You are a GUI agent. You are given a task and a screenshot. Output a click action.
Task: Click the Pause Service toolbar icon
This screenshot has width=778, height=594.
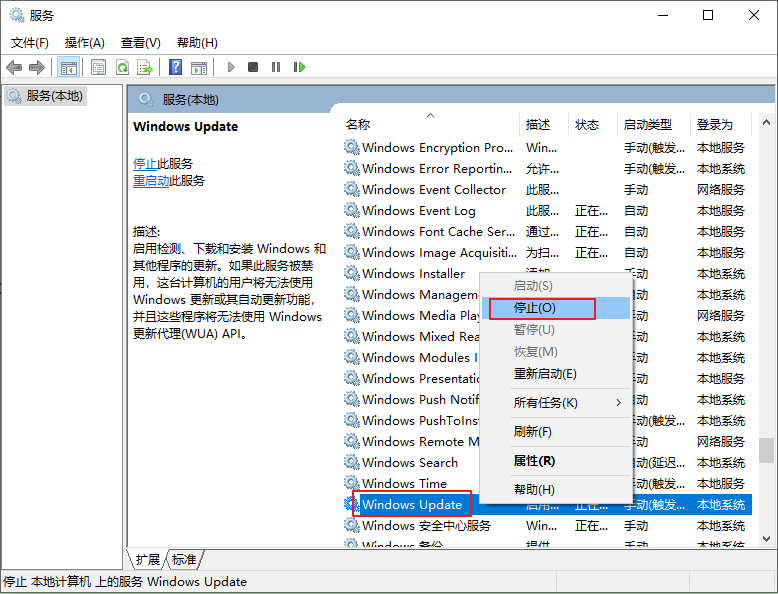(276, 67)
